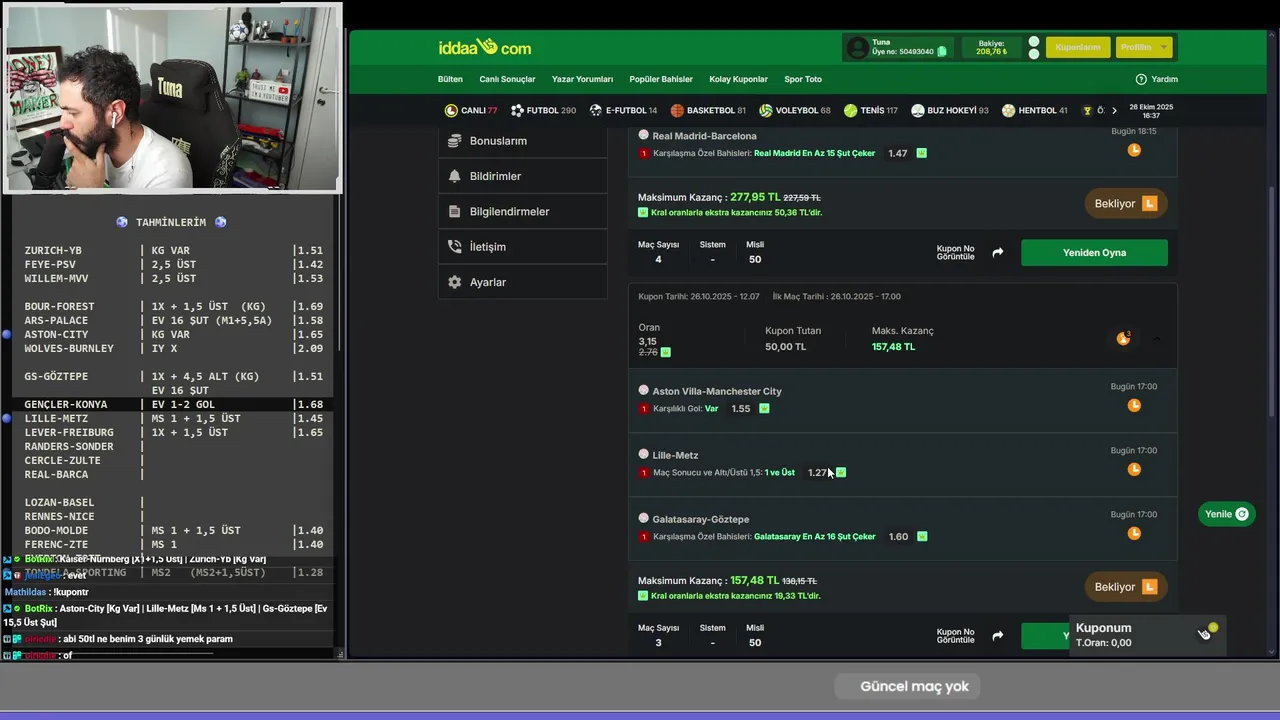Click the streamer webcam overlay

[172, 97]
